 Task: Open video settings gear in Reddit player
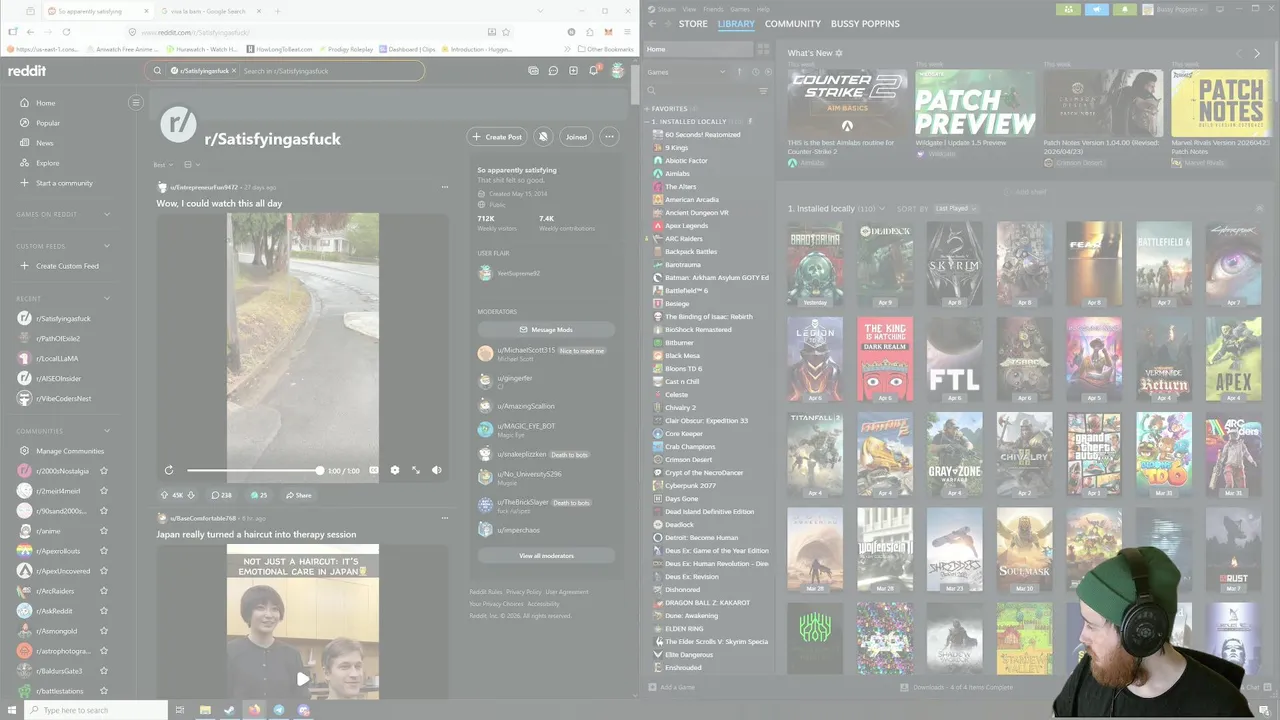point(395,470)
